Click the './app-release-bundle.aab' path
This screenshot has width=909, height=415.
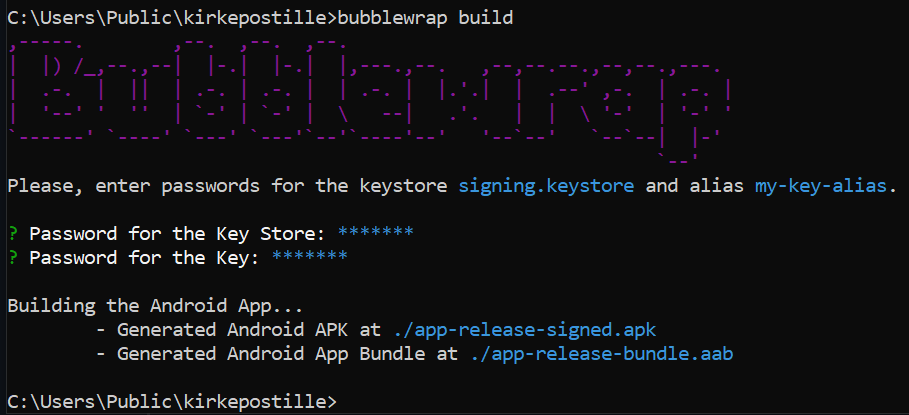click(601, 354)
